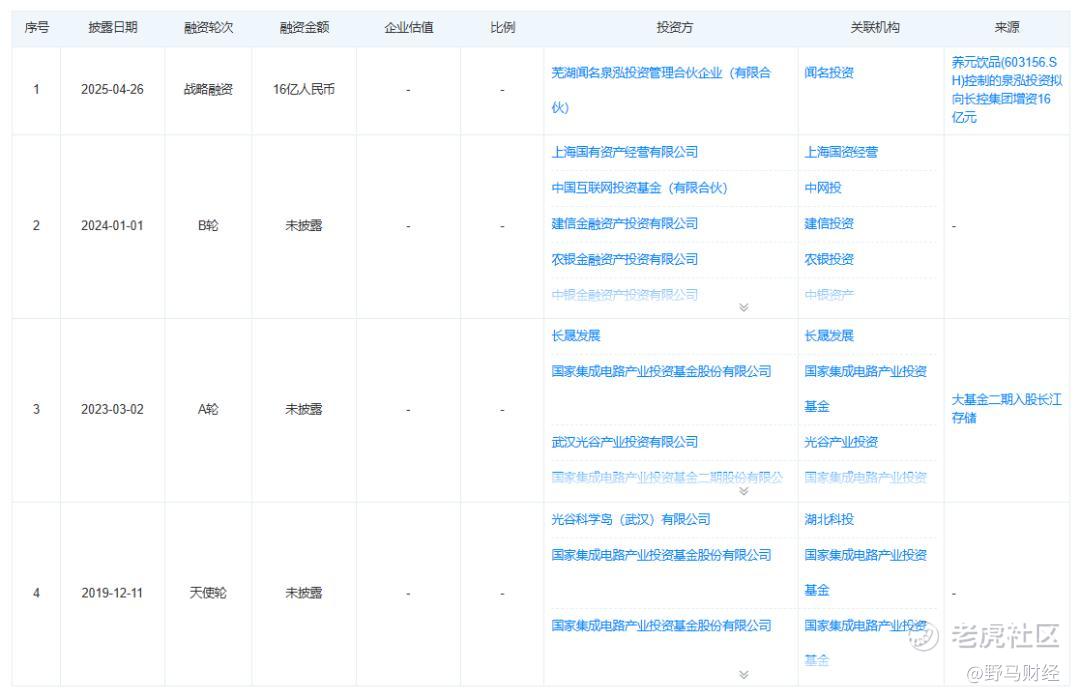1080x698 pixels.
Task: Open 武汉光谷产业投资有限公司 link
Action: (624, 442)
